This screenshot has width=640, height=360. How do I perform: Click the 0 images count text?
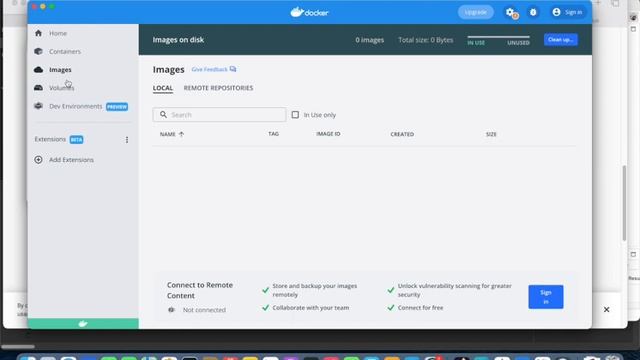(x=369, y=40)
